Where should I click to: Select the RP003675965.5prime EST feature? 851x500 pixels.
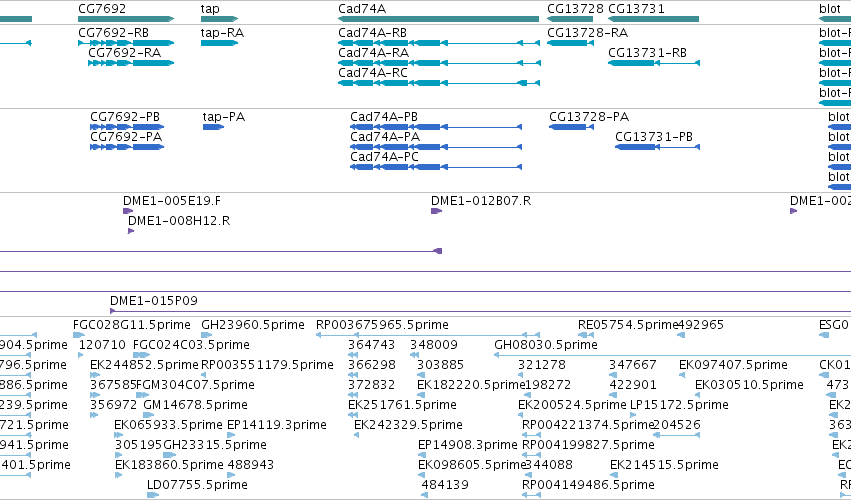click(428, 335)
